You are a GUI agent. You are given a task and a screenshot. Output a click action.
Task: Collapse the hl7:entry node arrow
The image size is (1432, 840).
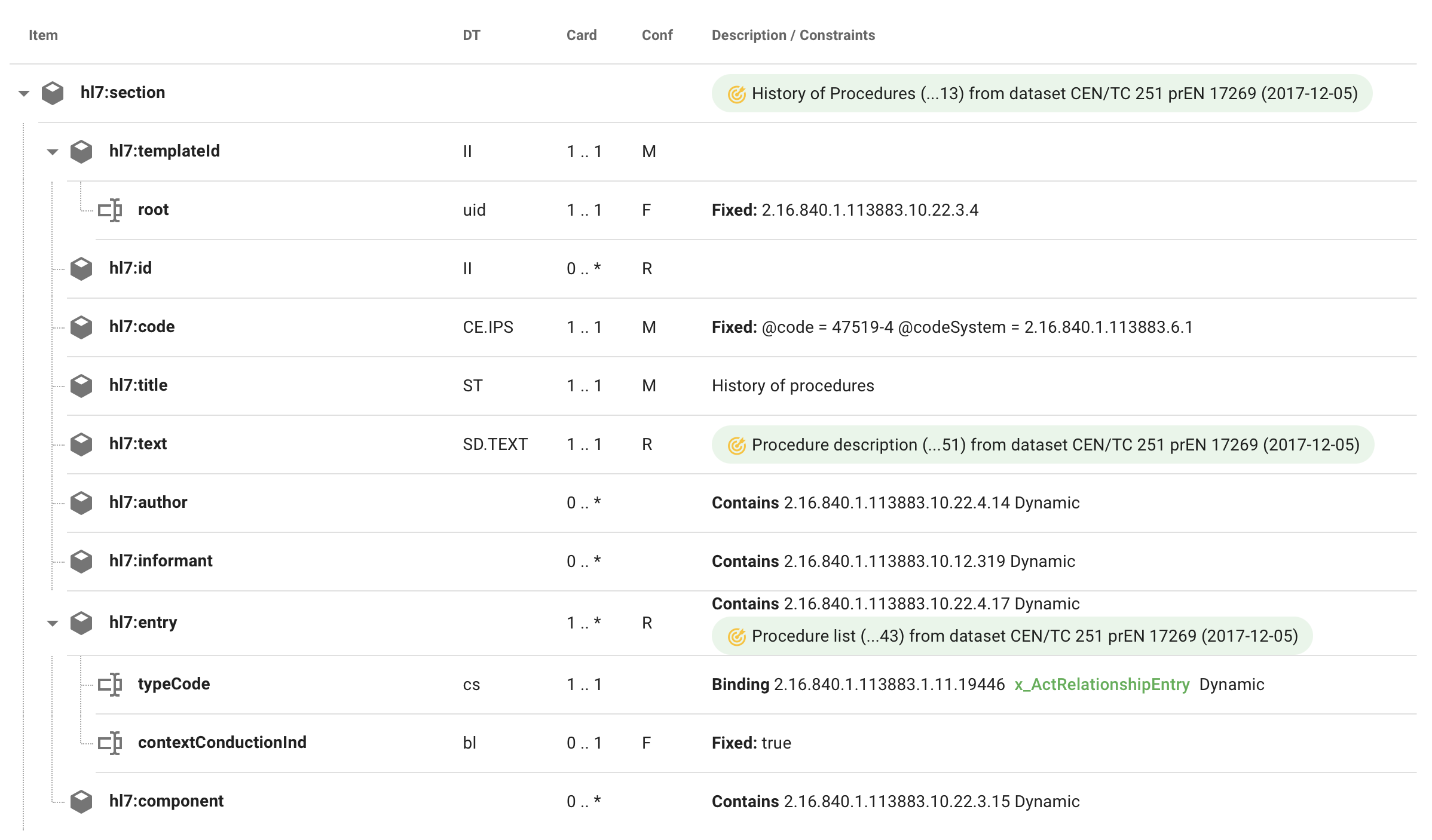53,623
